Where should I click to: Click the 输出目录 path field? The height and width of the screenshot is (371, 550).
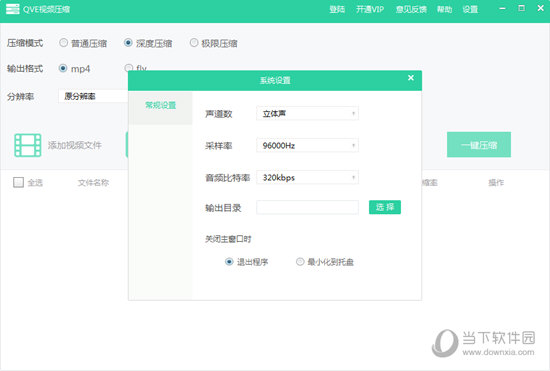[x=307, y=207]
